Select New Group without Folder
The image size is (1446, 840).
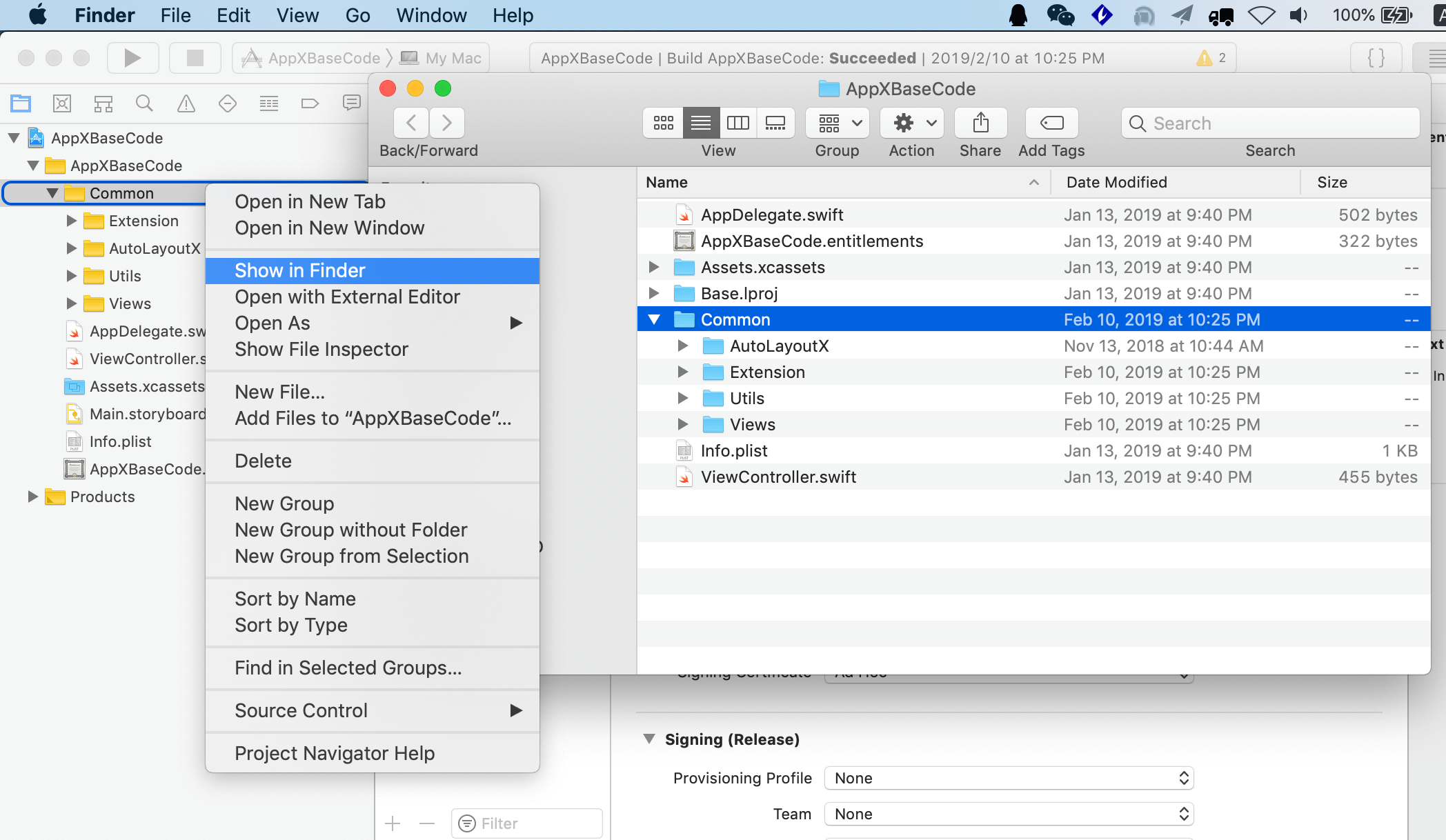click(373, 530)
